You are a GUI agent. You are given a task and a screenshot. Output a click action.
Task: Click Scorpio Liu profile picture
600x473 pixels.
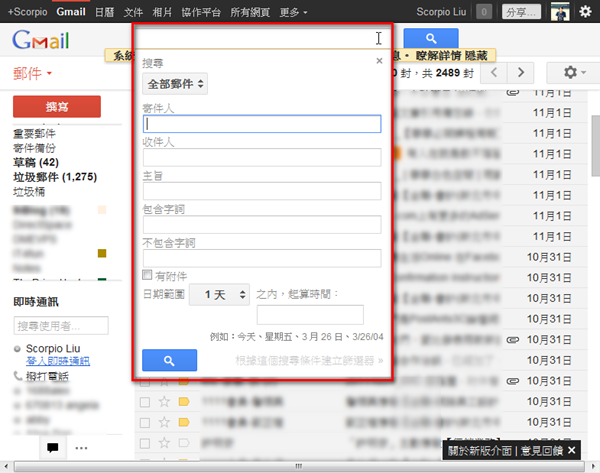(560, 11)
